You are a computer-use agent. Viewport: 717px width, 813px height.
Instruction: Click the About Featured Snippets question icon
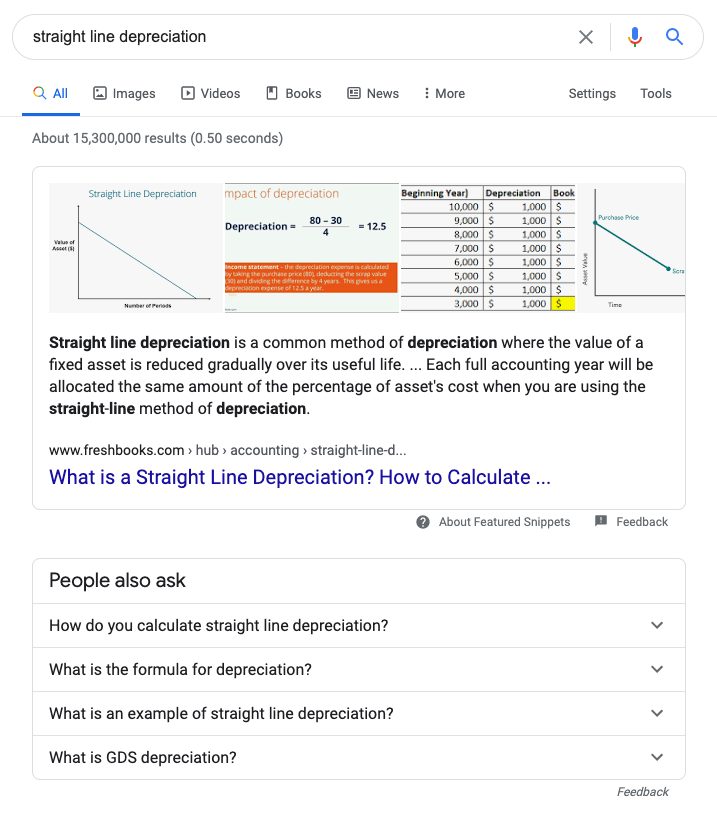point(423,522)
